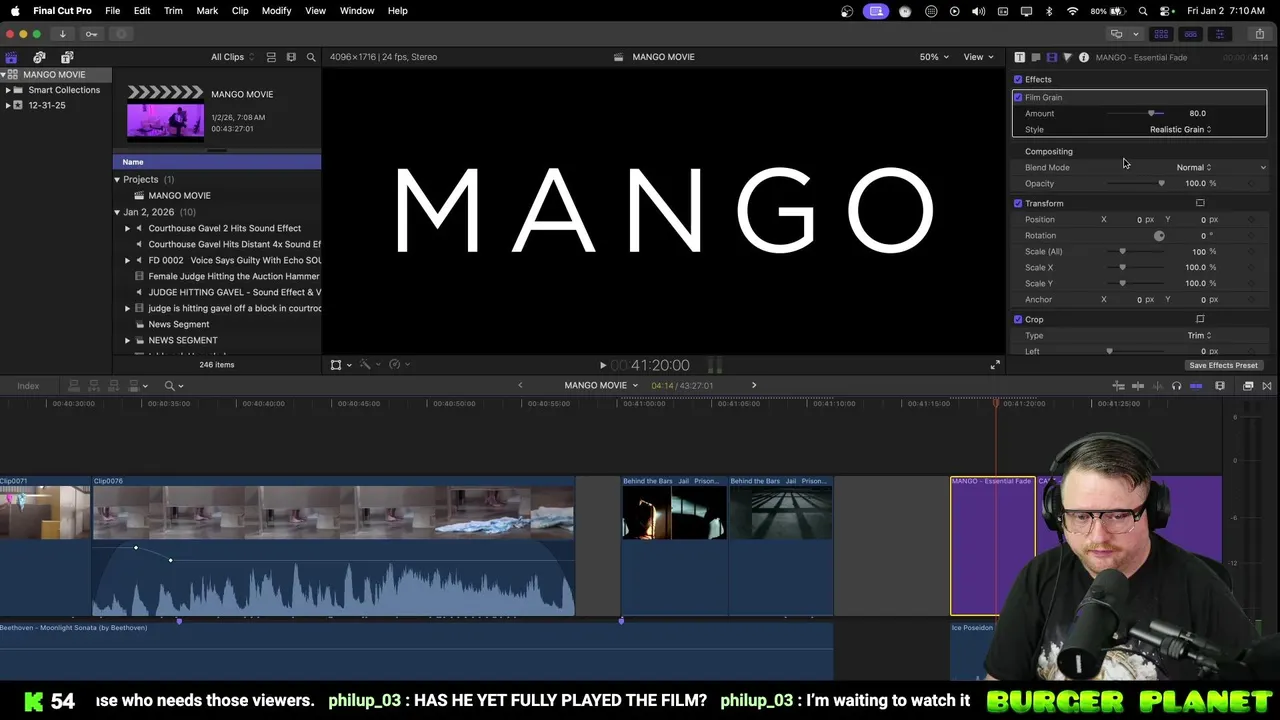
Task: Disable the Transform checkbox
Action: [1018, 203]
